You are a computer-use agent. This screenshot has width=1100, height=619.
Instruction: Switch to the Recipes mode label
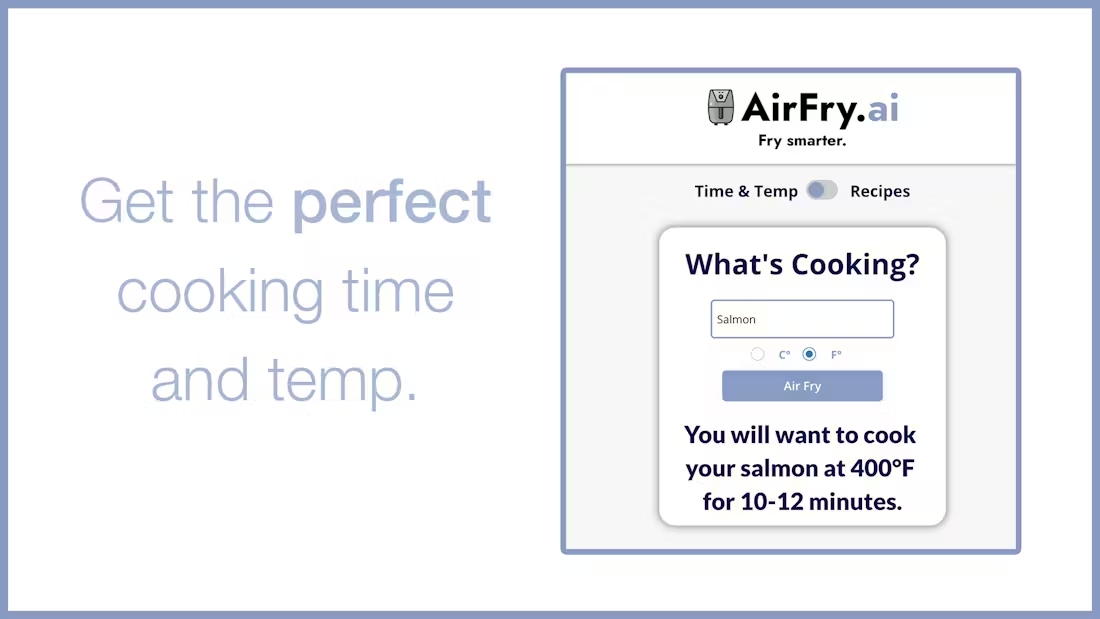pyautogui.click(x=880, y=191)
